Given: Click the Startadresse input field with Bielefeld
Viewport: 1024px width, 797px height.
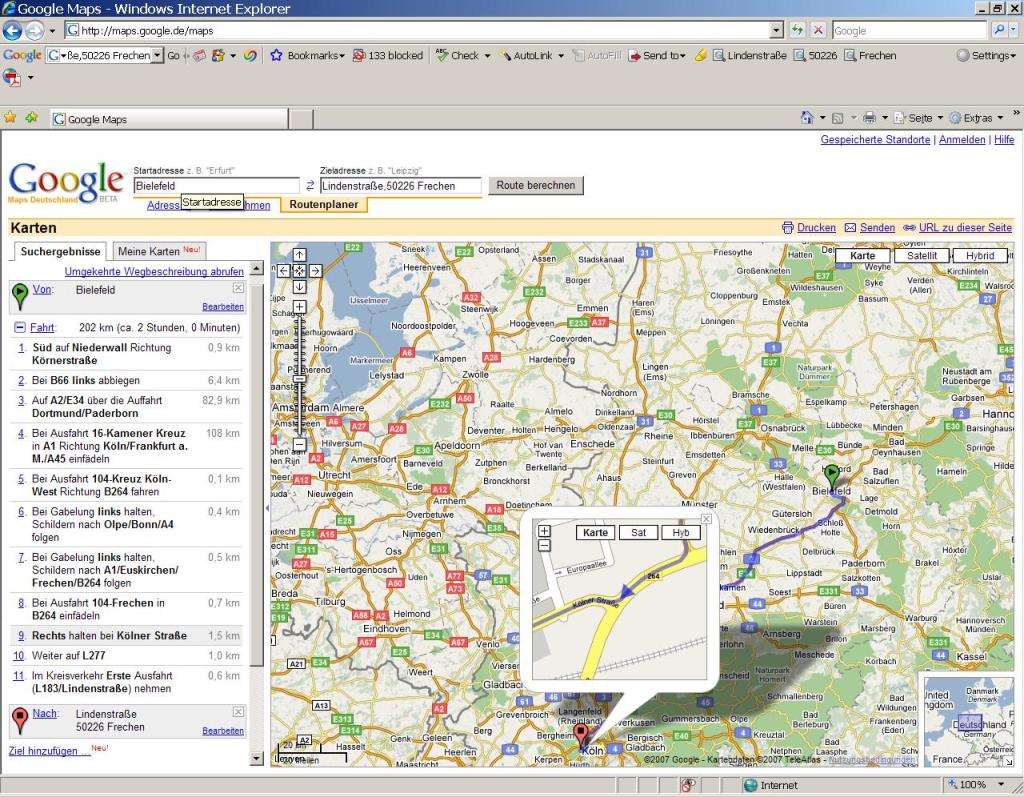Looking at the screenshot, I should (x=216, y=186).
